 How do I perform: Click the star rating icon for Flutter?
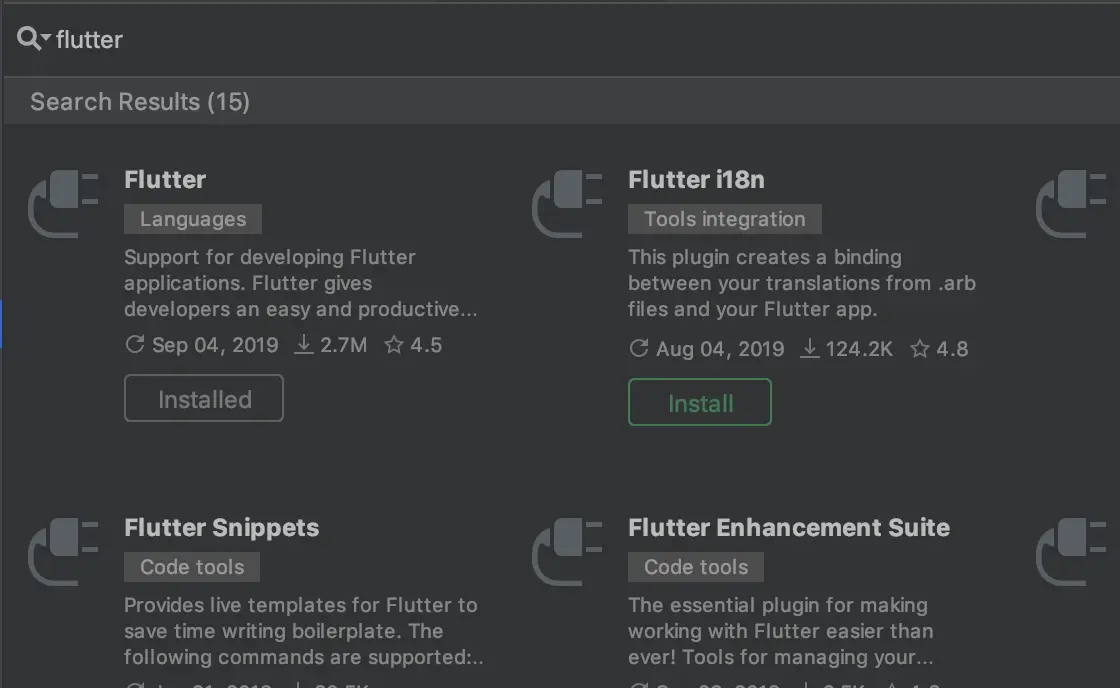tap(394, 345)
